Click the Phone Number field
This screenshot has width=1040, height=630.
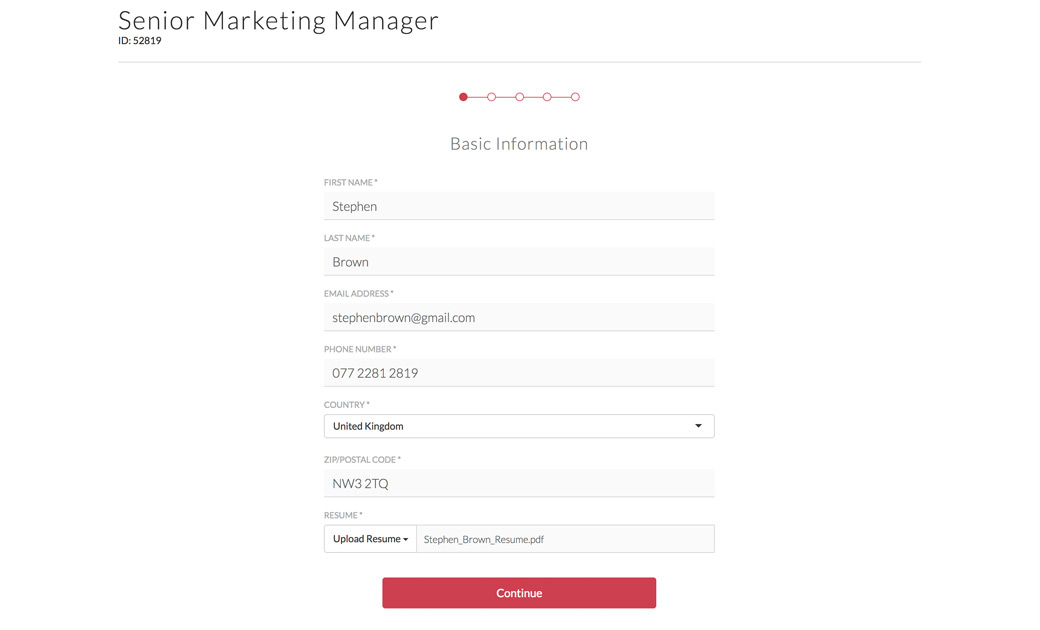coord(519,373)
